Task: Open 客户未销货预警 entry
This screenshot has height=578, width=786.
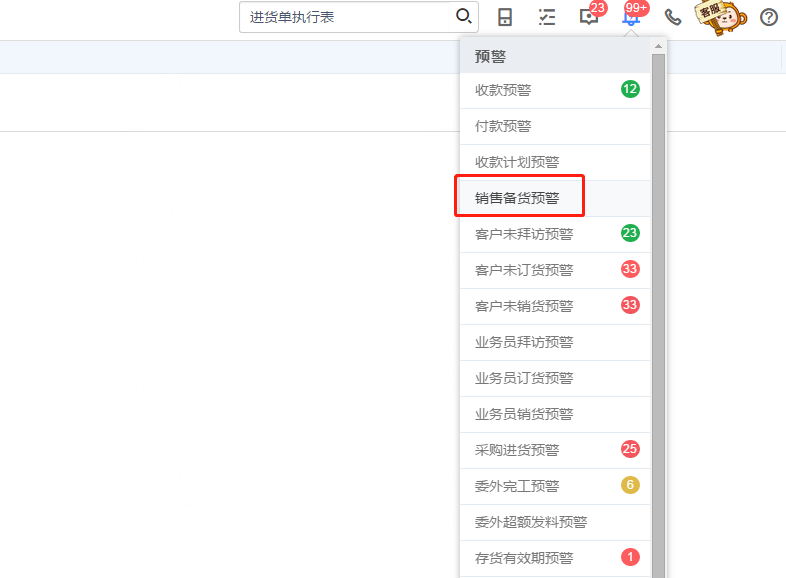Action: coord(555,307)
